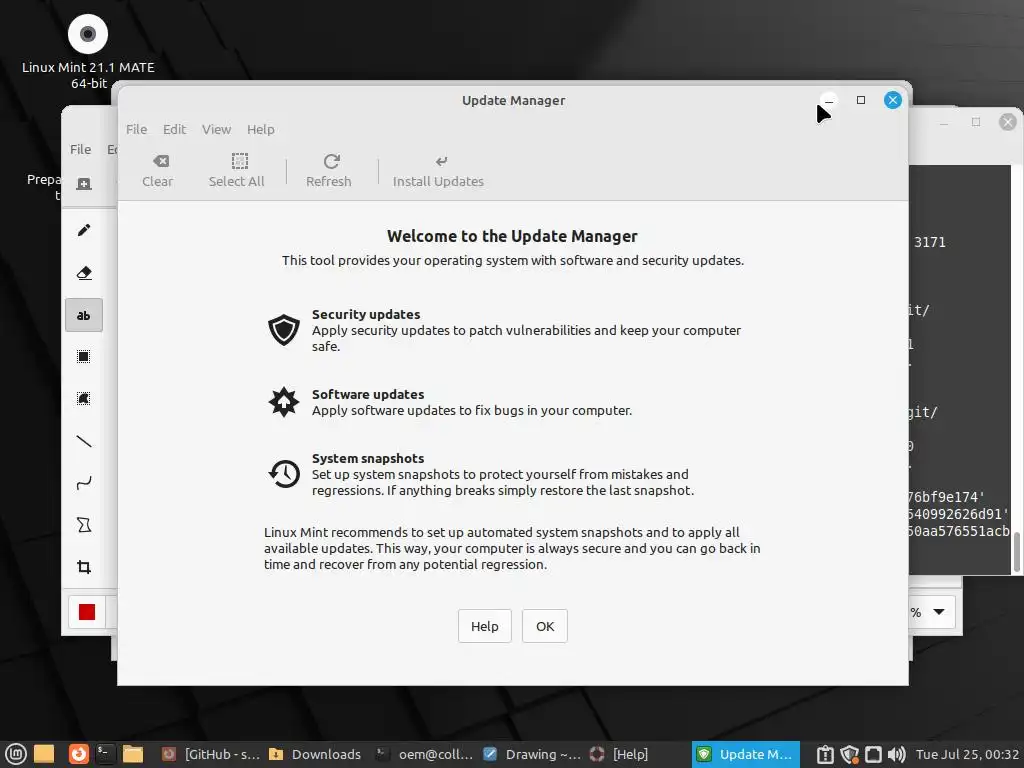
Task: Select the eraser tool in Drawing window
Action: (84, 273)
